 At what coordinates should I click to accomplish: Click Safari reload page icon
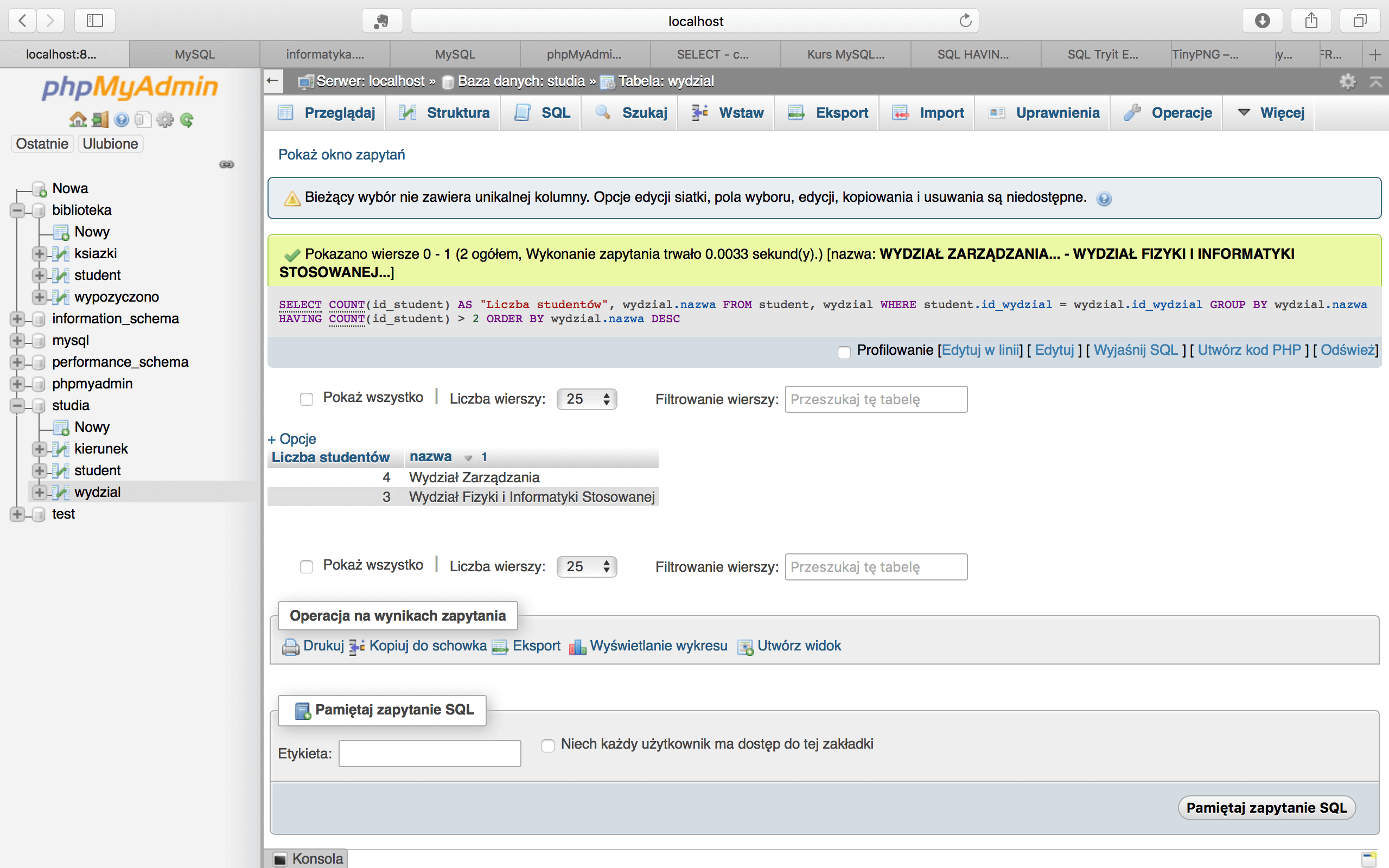(965, 21)
